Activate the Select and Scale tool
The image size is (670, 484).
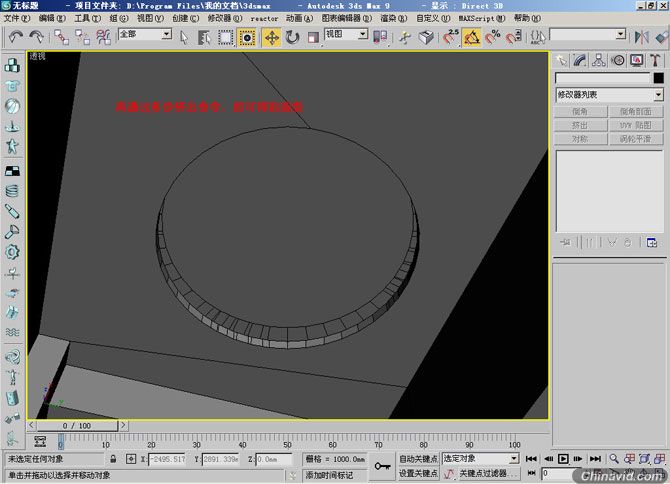point(313,38)
